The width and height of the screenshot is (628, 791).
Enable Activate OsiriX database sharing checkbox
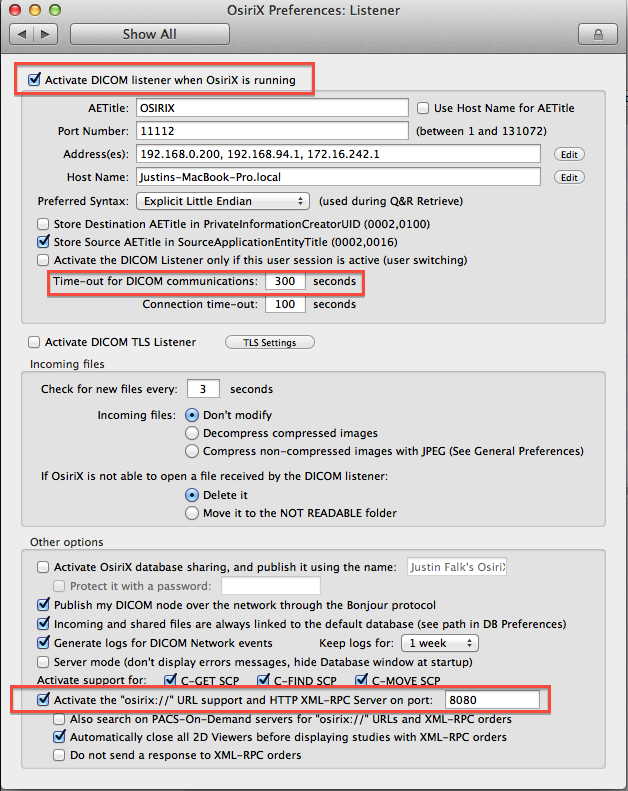(43, 567)
